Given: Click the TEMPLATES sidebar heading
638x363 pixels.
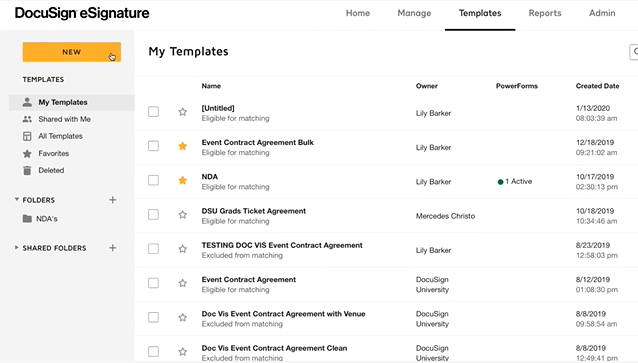Looking at the screenshot, I should [43, 79].
